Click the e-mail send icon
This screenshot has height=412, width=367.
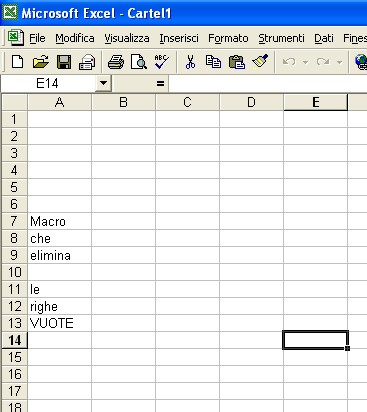click(87, 62)
